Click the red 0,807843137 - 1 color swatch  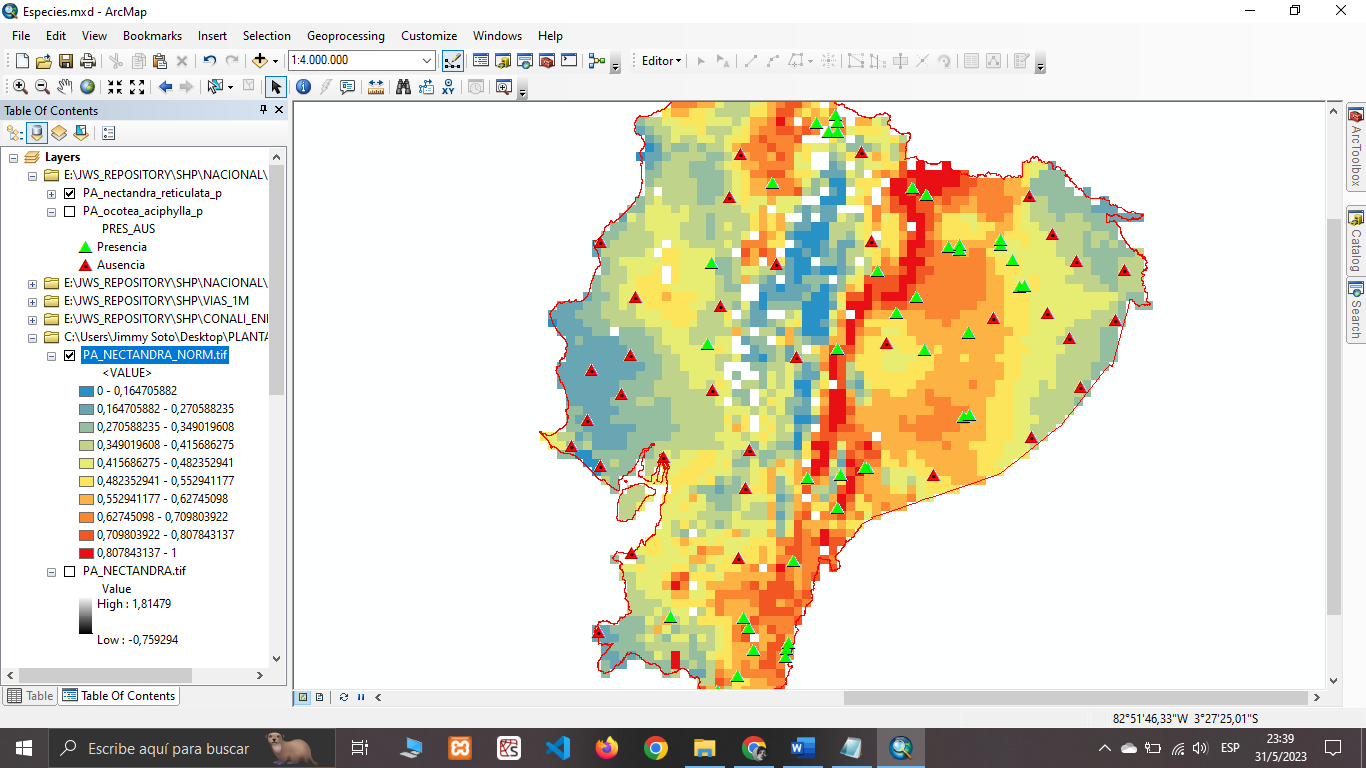[86, 553]
